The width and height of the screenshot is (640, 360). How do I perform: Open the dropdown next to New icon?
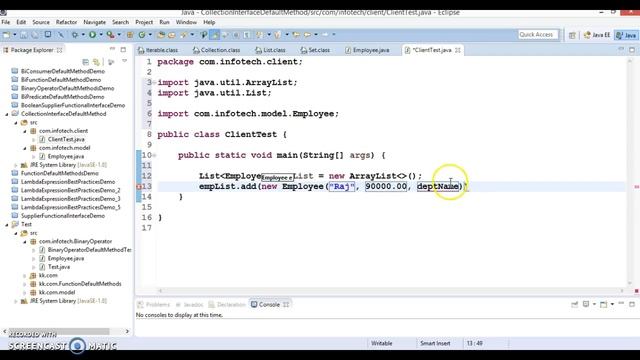pyautogui.click(x=14, y=35)
